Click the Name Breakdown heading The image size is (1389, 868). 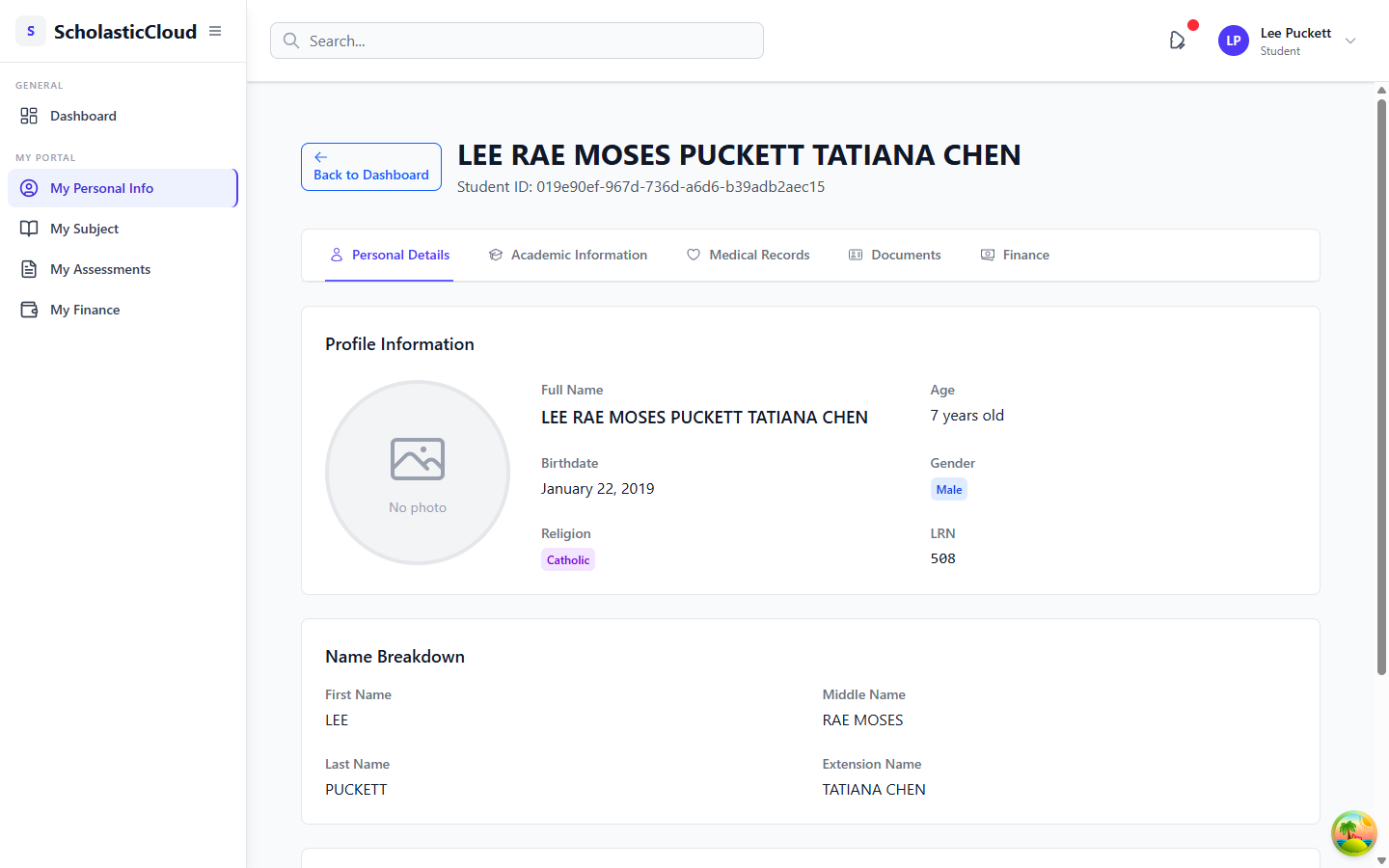[395, 657]
